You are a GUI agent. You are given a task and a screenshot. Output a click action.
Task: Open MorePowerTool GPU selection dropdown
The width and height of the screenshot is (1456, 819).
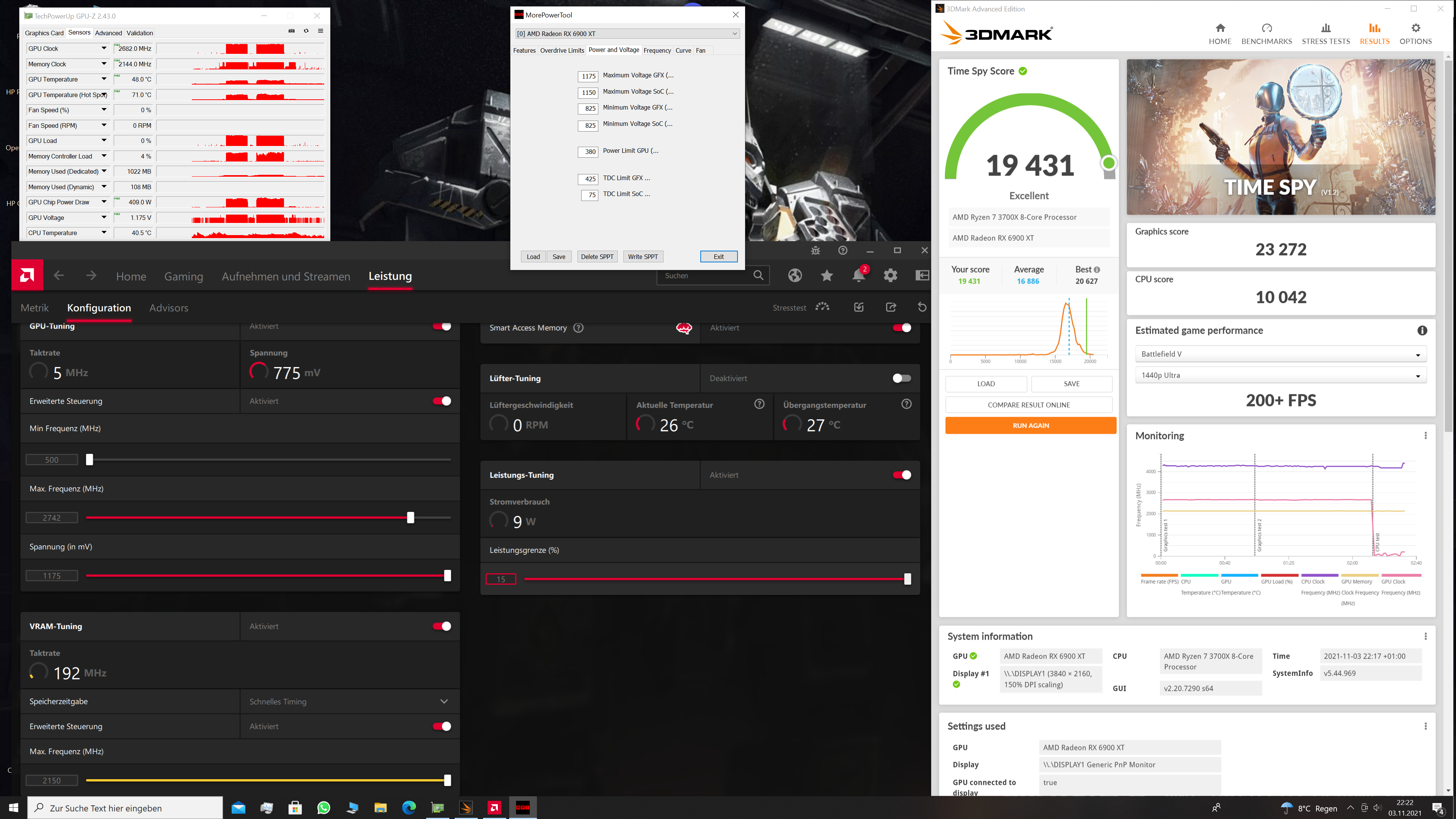click(x=628, y=34)
